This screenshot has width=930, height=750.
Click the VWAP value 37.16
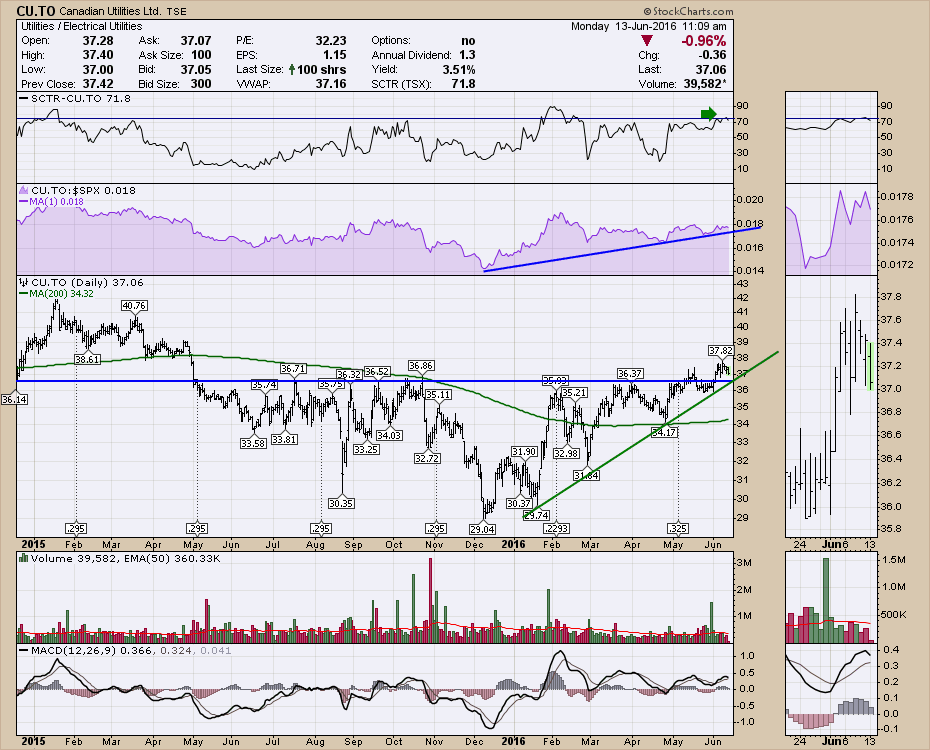pos(330,84)
